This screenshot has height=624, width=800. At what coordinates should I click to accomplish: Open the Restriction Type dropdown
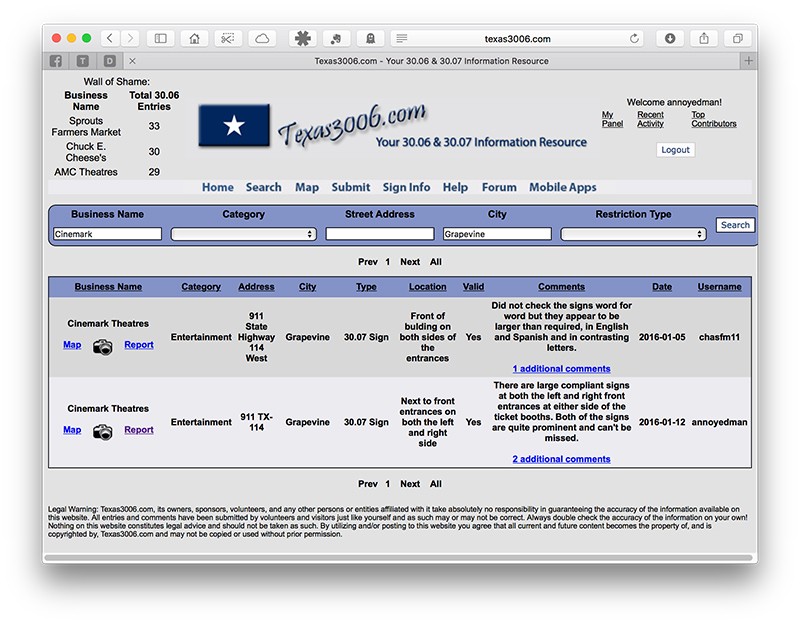click(x=633, y=234)
